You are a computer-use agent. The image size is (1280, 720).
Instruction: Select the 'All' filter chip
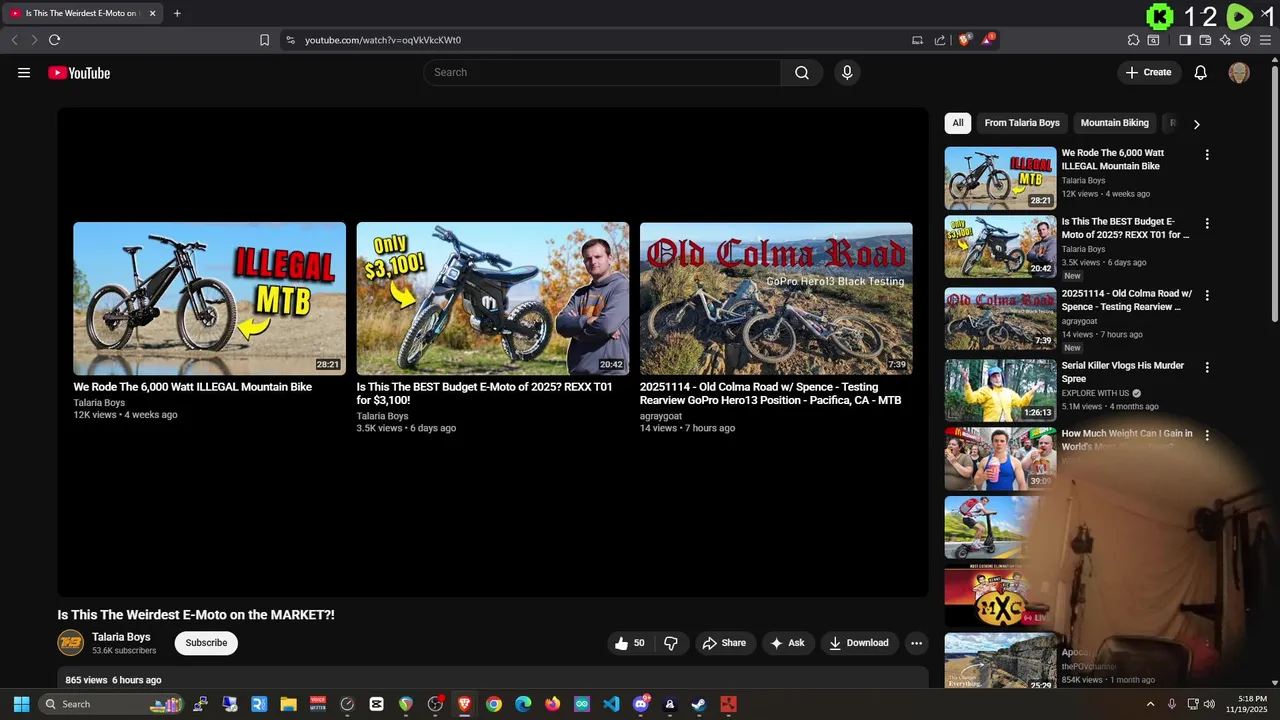click(x=958, y=123)
